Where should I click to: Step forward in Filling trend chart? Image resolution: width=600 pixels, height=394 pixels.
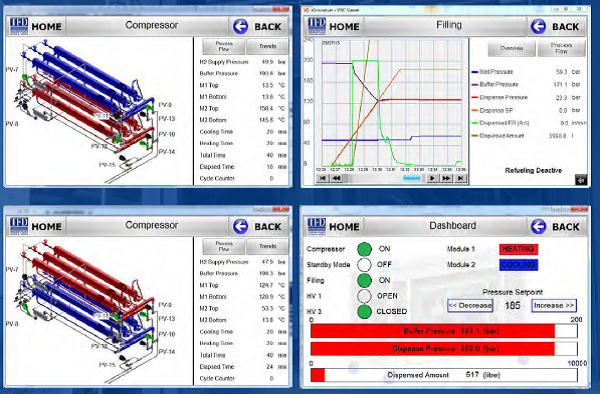click(432, 178)
